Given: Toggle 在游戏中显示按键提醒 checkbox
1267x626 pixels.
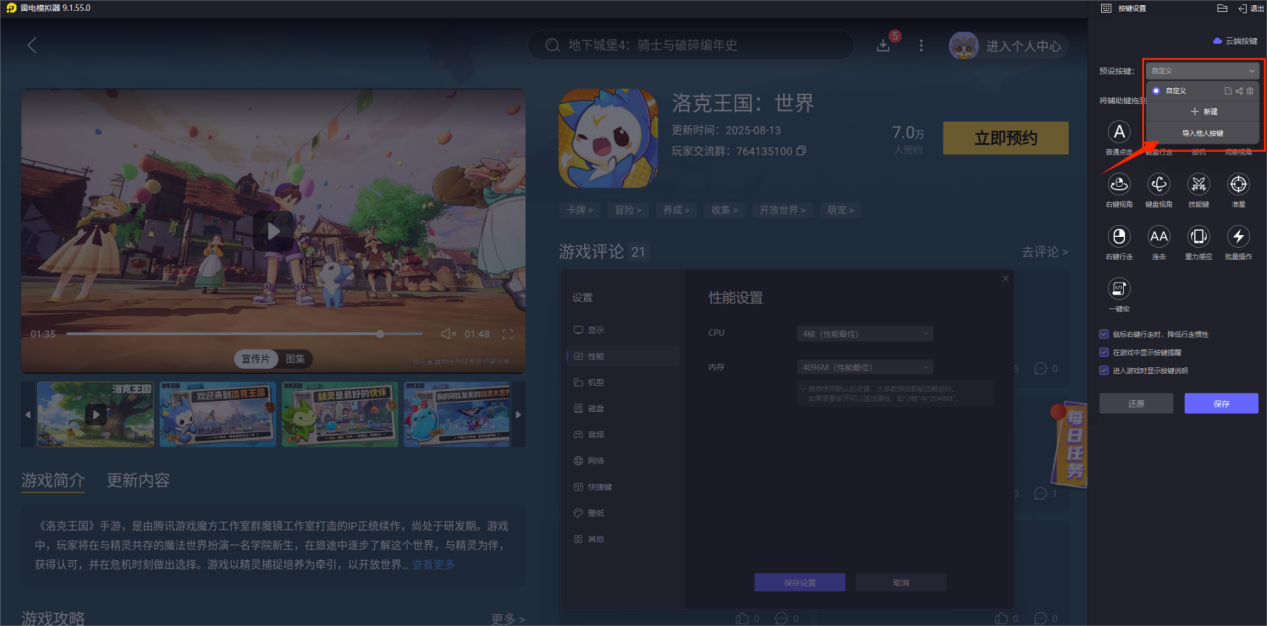Looking at the screenshot, I should [x=1104, y=352].
